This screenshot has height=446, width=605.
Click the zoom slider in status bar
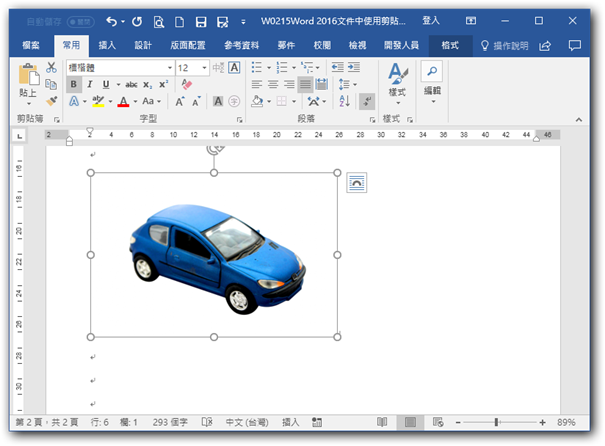tap(495, 422)
